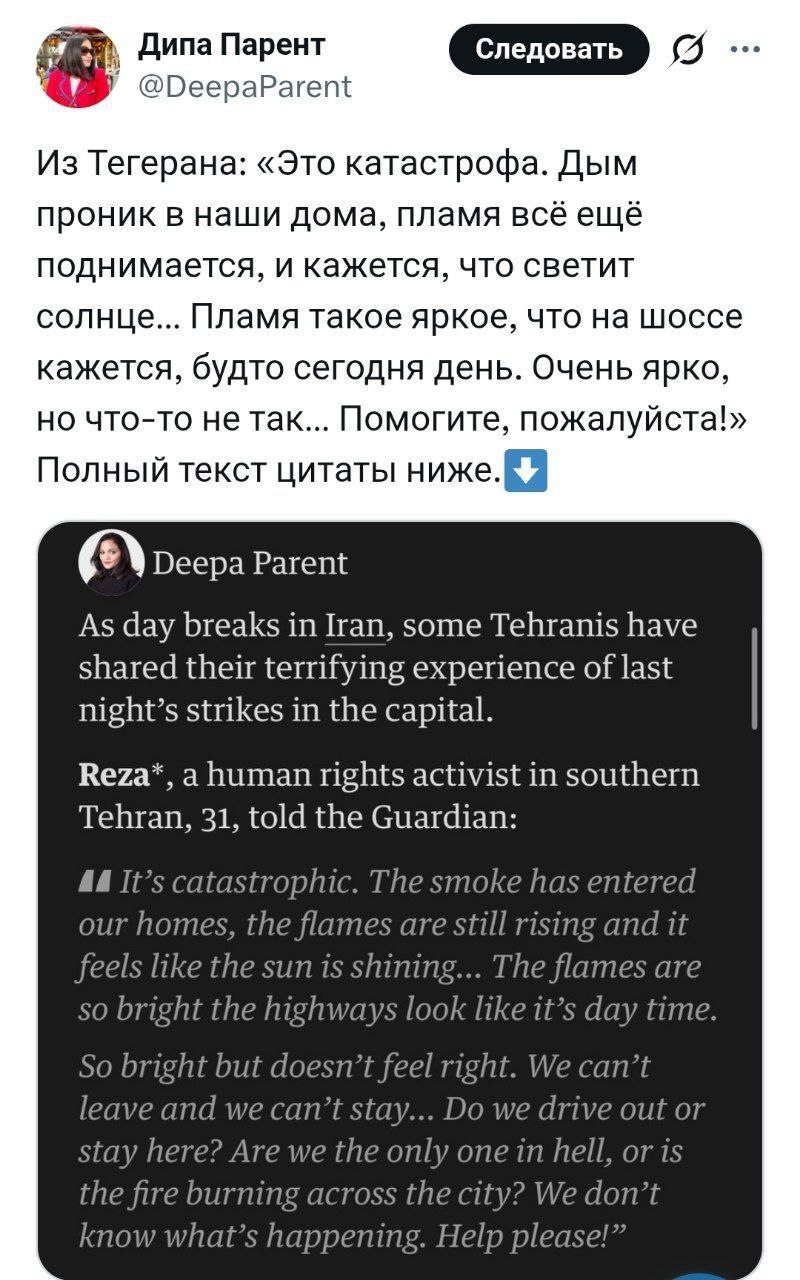Viewport: 800px width, 1280px height.
Task: Click the "Deepa Parent" byline in article
Action: tap(250, 564)
